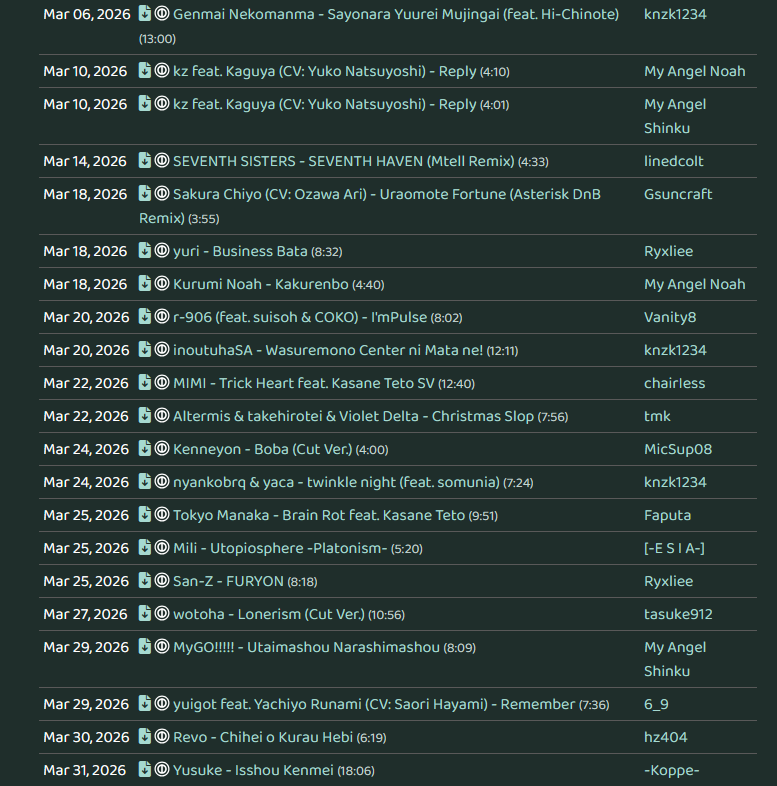Click osu!direct icon for Wasuremono Center row

tap(161, 350)
